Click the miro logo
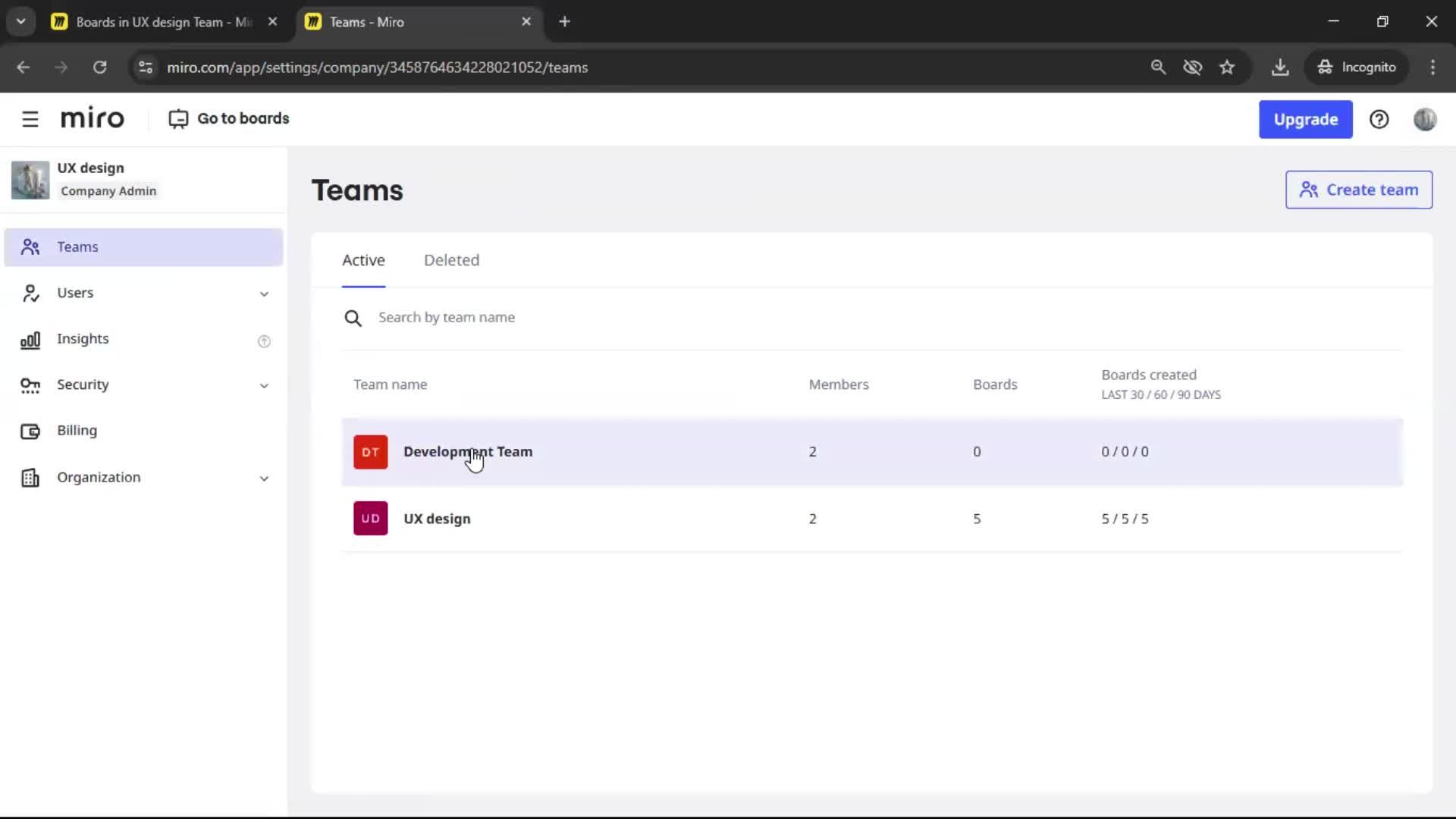The width and height of the screenshot is (1456, 819). click(93, 119)
